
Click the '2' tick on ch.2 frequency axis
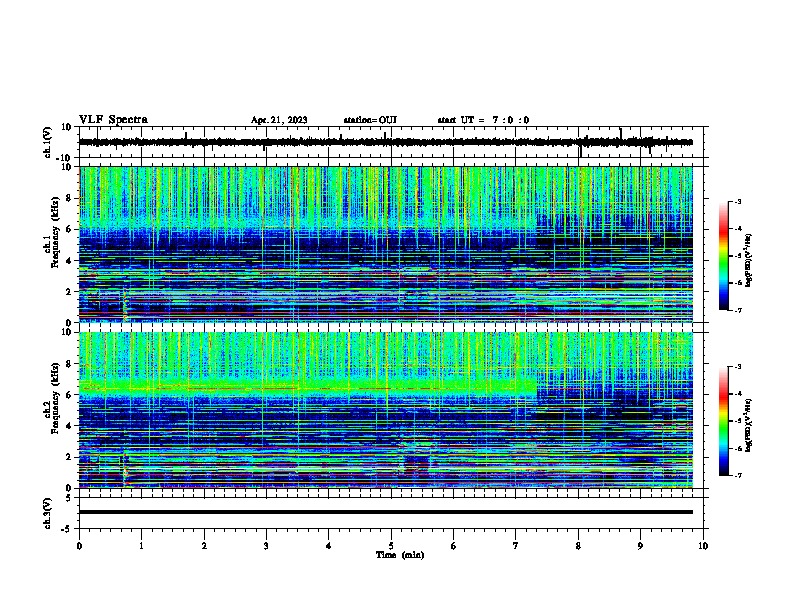[69, 457]
